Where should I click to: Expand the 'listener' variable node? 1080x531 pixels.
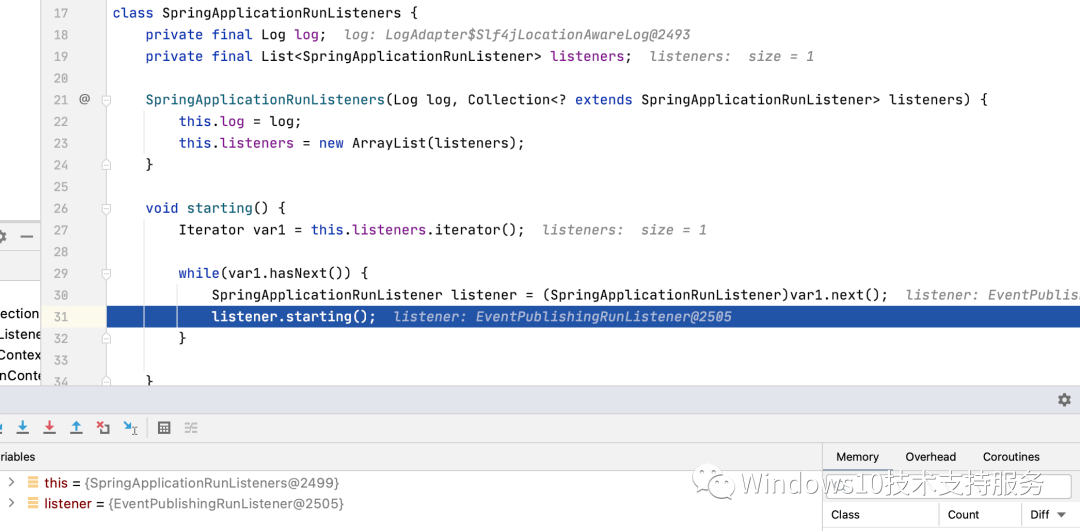pyautogui.click(x=11, y=503)
